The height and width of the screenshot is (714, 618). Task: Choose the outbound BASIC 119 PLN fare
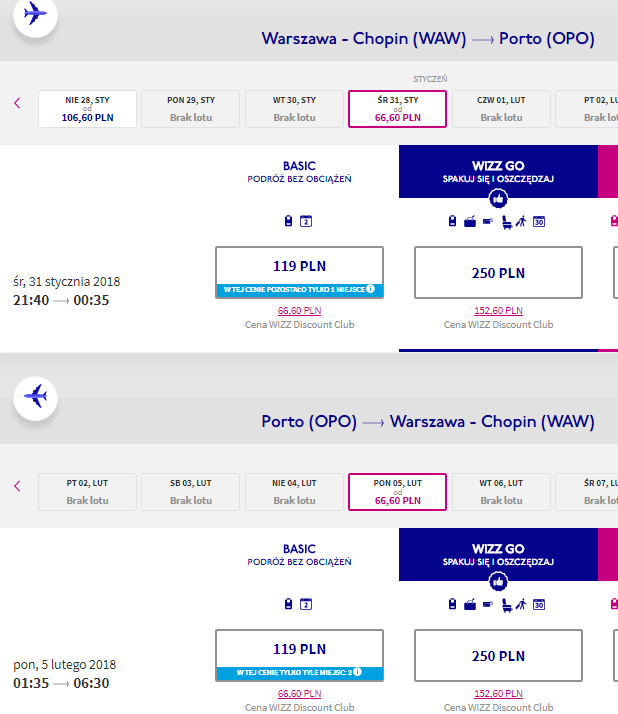(x=299, y=272)
